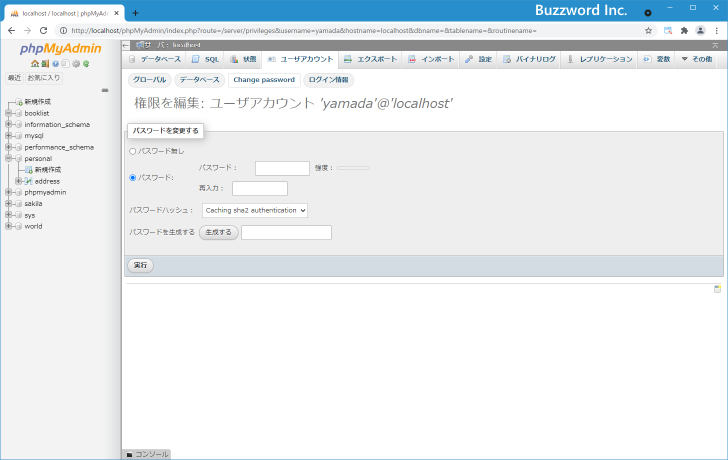This screenshot has height=460, width=728.
Task: Collapse the navigation panel arrow icon
Action: coord(126,45)
